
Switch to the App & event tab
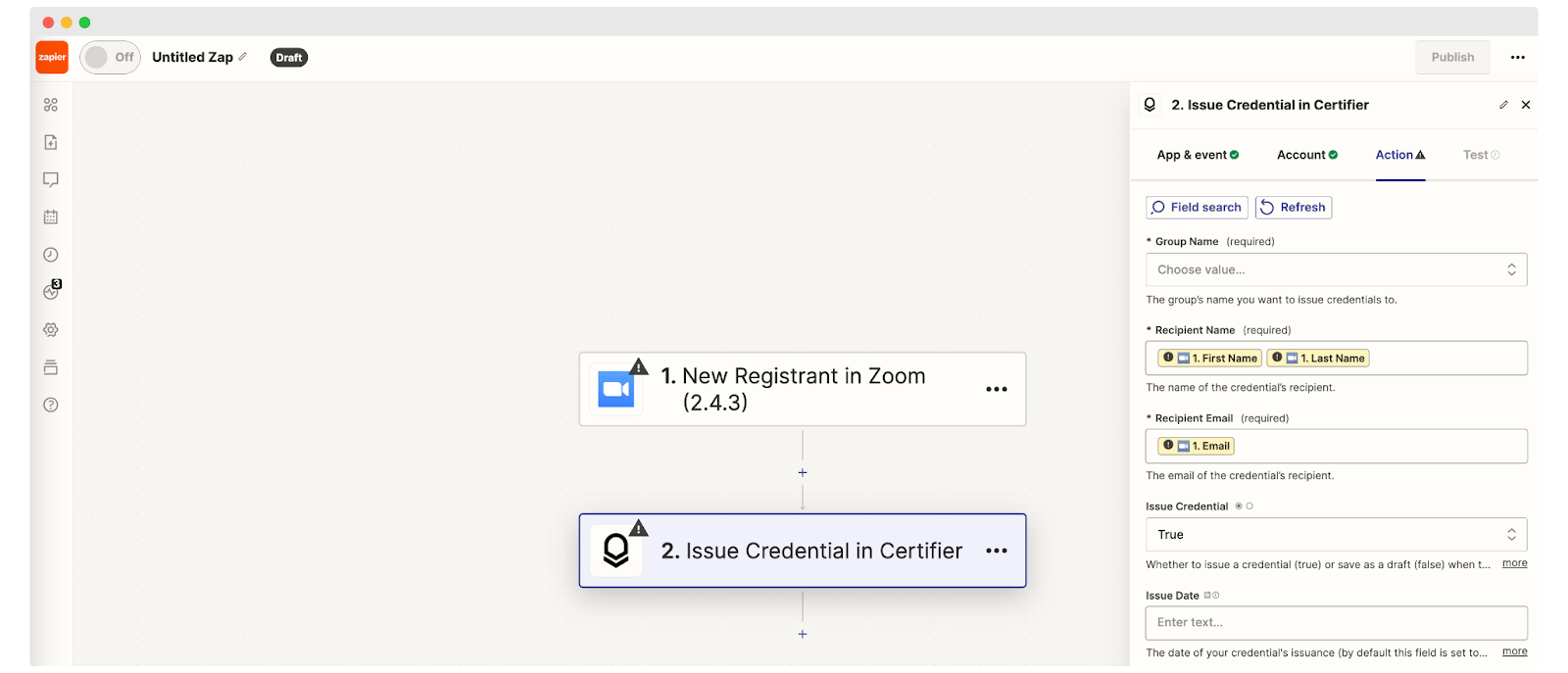click(x=1198, y=155)
